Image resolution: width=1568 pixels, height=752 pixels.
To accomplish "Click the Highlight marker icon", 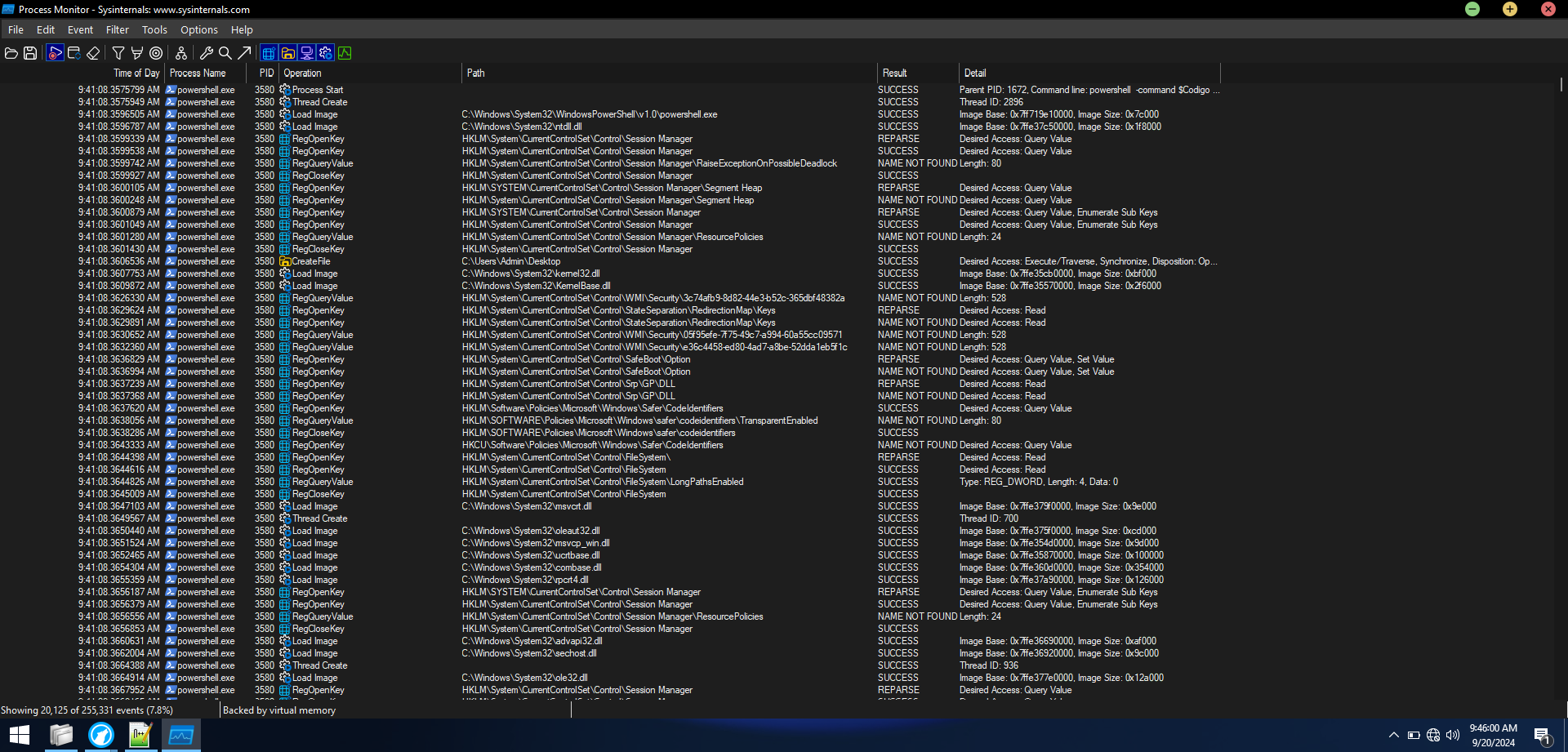I will [x=137, y=53].
